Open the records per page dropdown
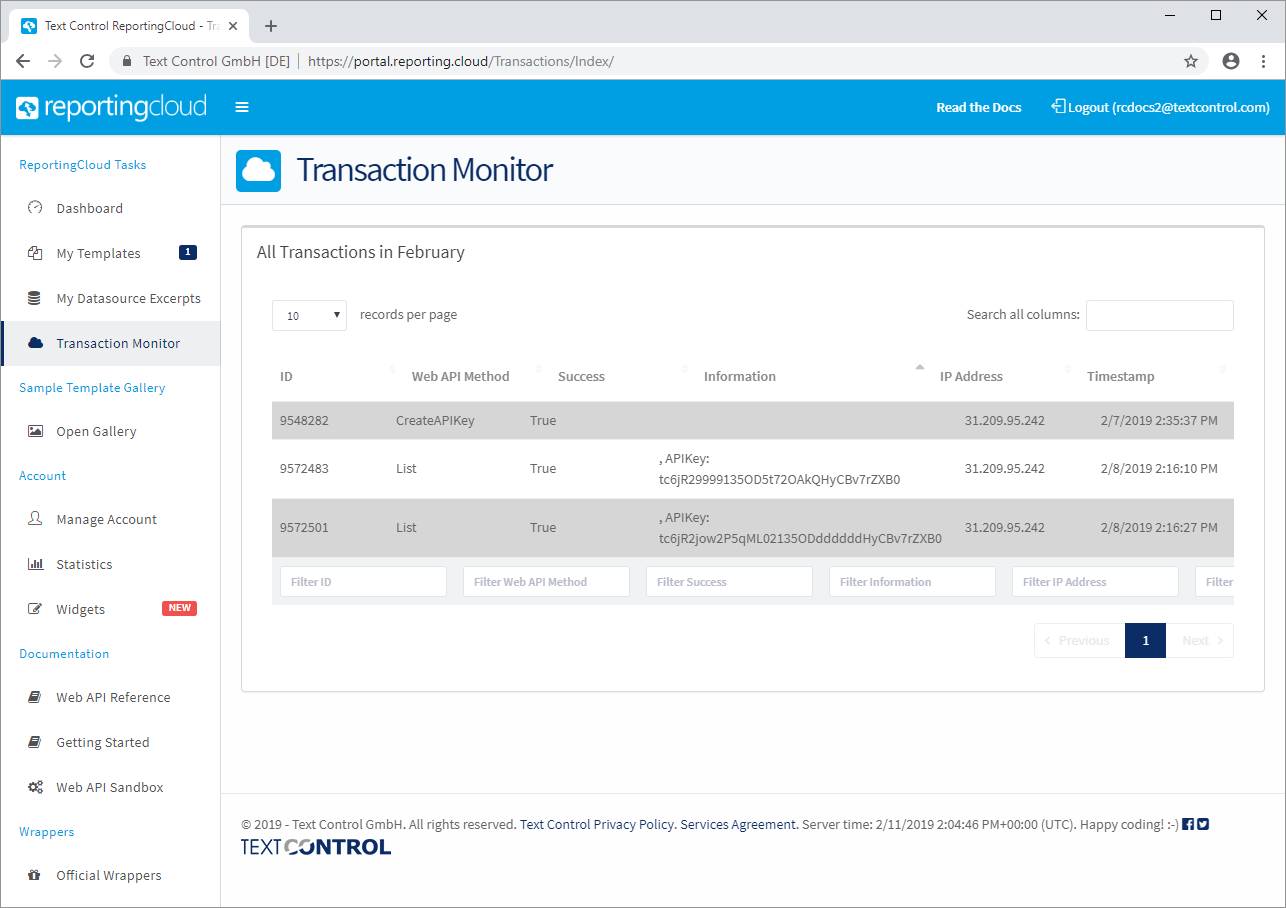Viewport: 1286px width, 908px height. 309,315
